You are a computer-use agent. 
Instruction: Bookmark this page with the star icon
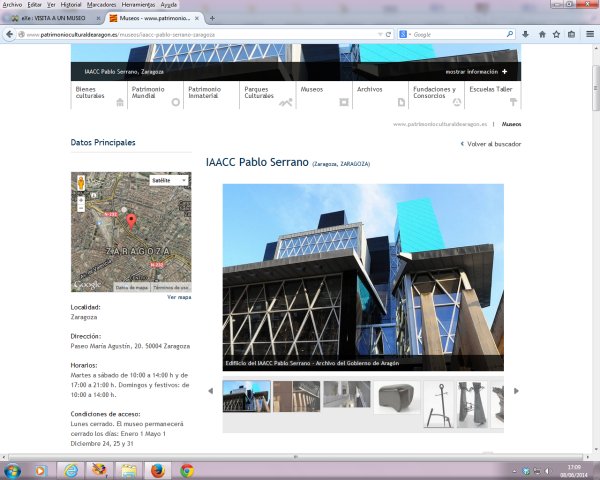(x=556, y=34)
